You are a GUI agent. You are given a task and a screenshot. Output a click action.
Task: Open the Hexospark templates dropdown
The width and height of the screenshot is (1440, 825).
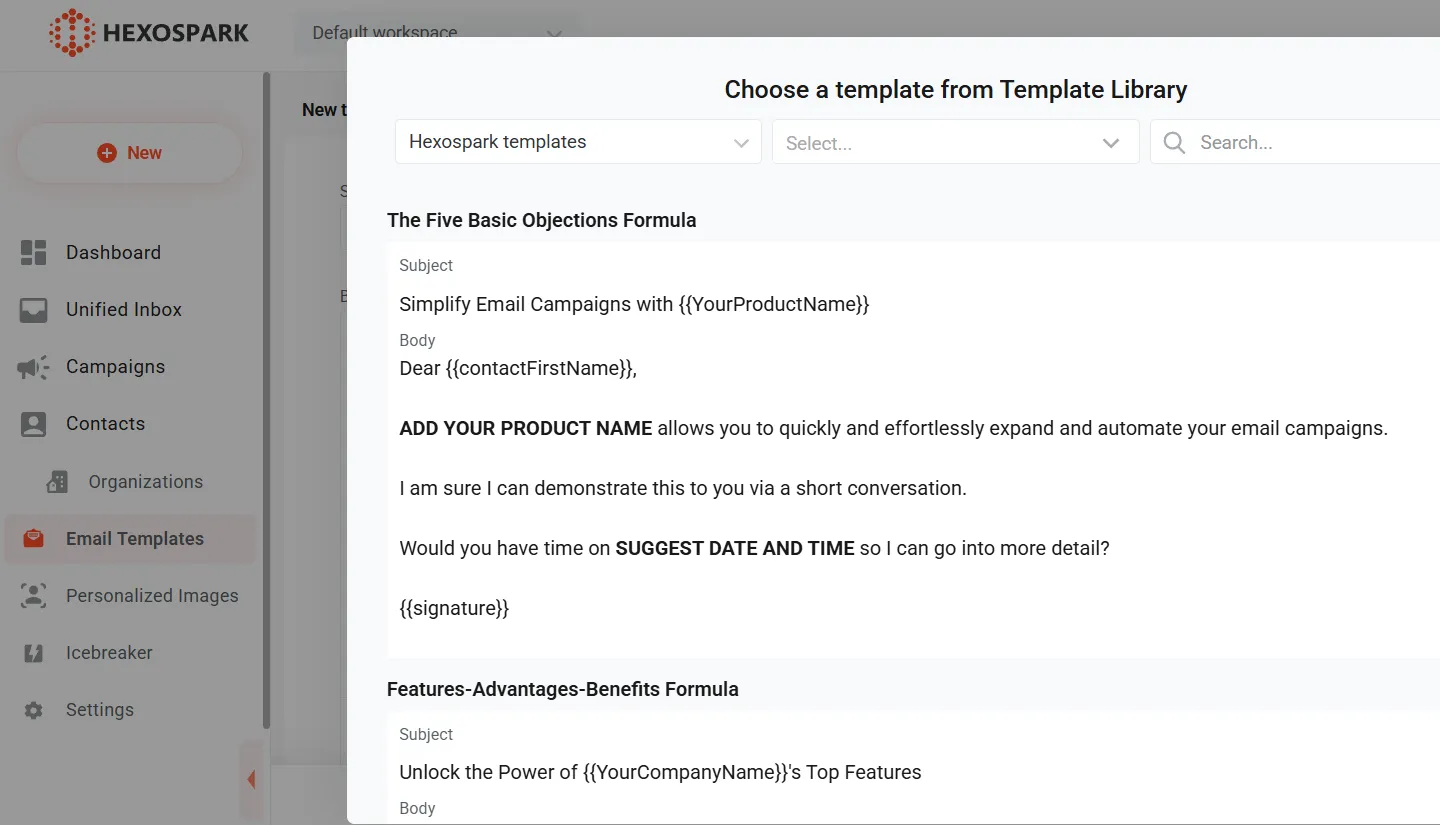(x=578, y=142)
